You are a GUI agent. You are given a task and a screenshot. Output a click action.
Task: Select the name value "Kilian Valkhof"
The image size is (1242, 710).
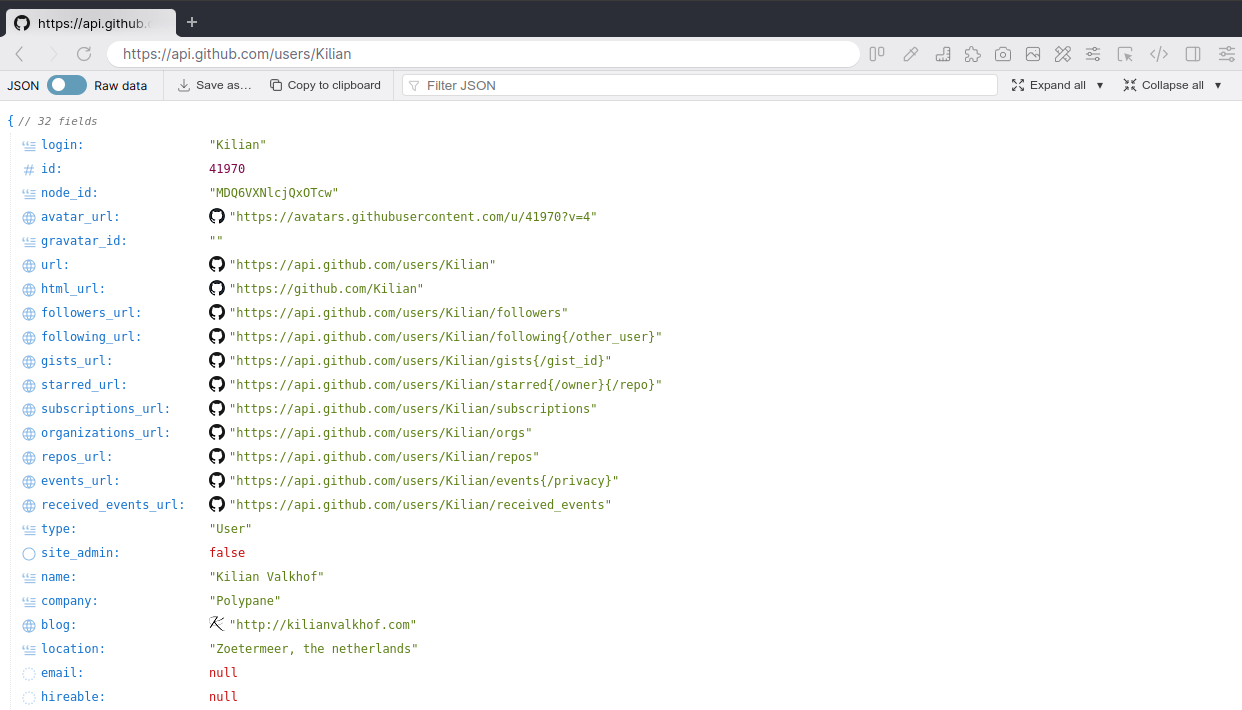click(x=267, y=577)
